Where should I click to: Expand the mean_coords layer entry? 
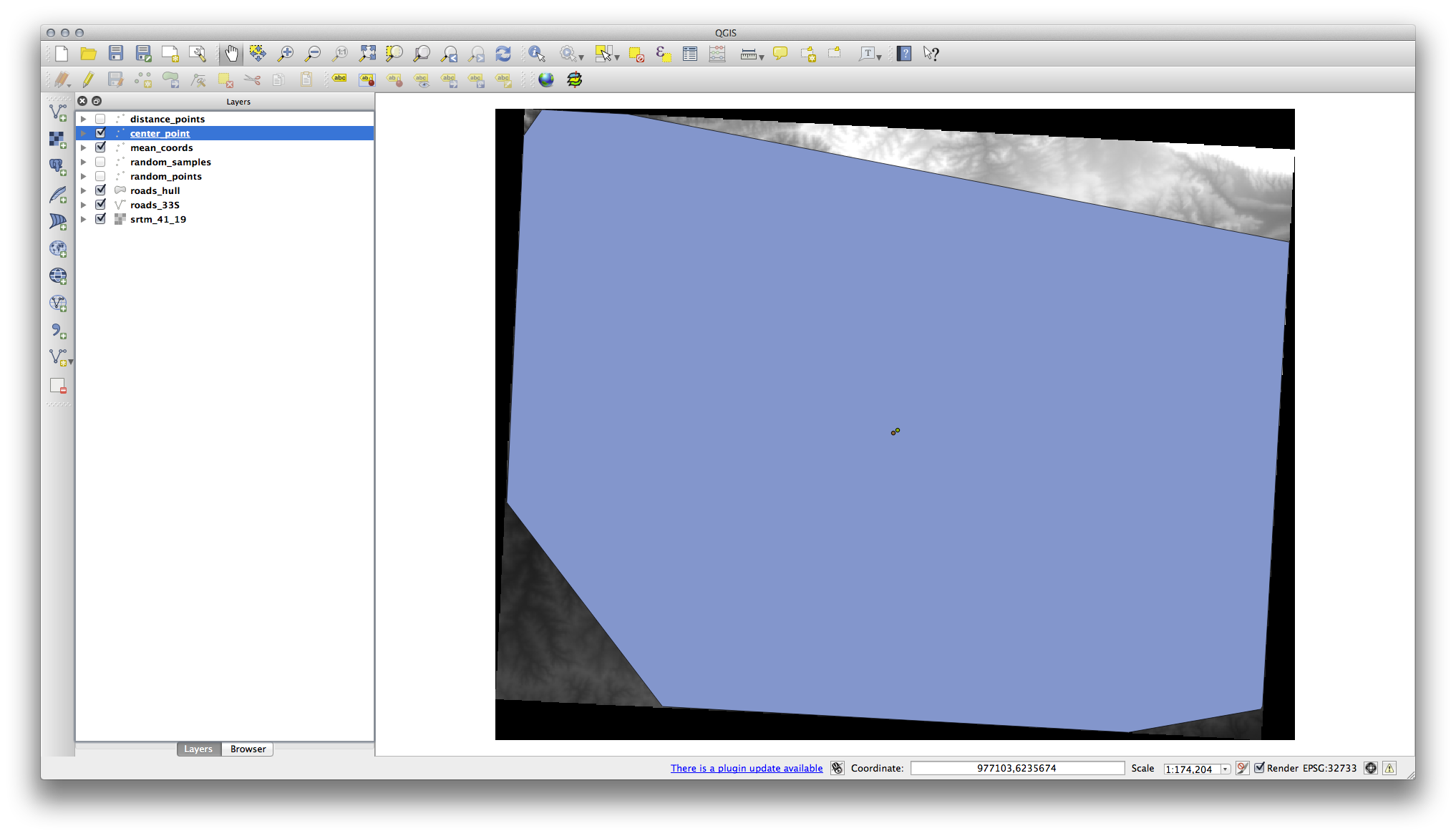point(84,147)
